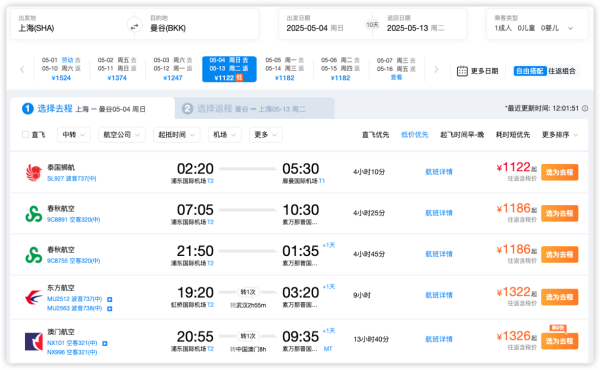Choose the 05-04 to 05-13 ¥1122 date option
Viewport: 600px width, 370px height.
229,69
